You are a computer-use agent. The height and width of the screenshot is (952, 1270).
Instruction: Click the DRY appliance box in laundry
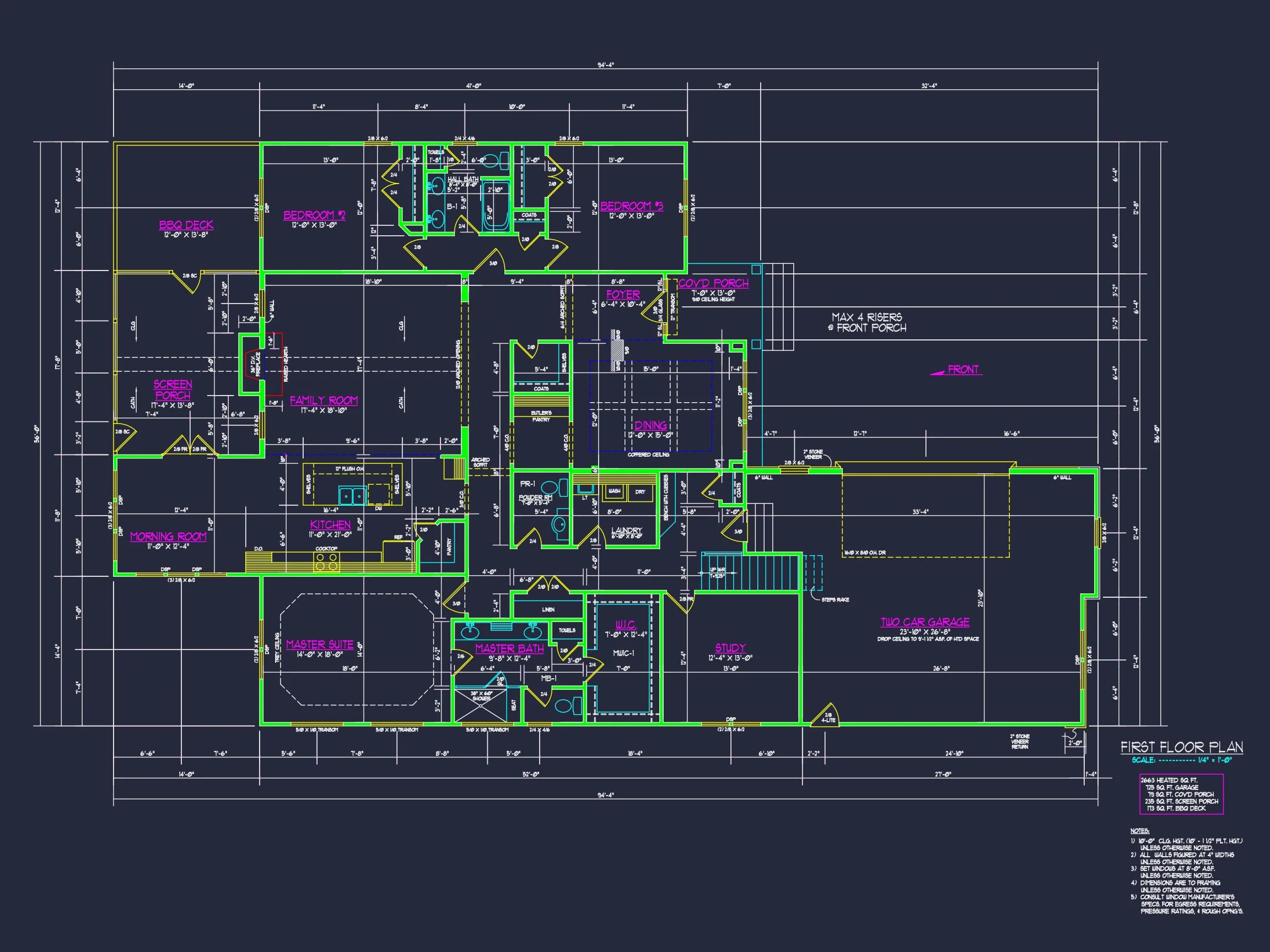click(639, 492)
